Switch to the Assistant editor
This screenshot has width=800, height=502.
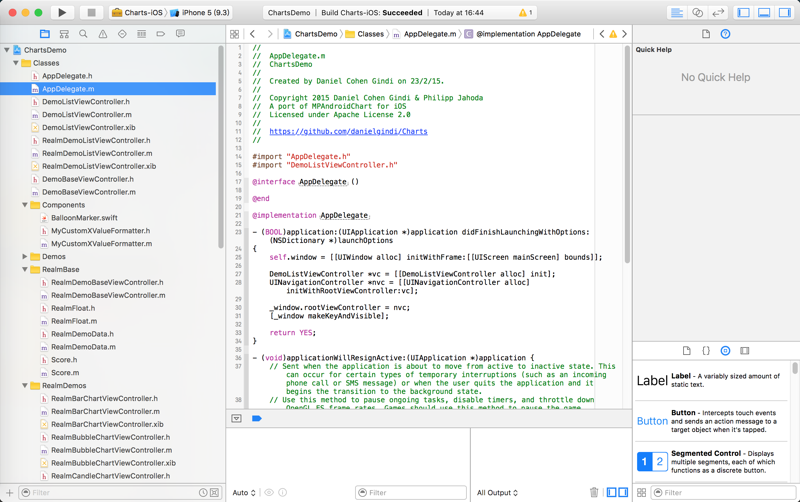(x=697, y=13)
